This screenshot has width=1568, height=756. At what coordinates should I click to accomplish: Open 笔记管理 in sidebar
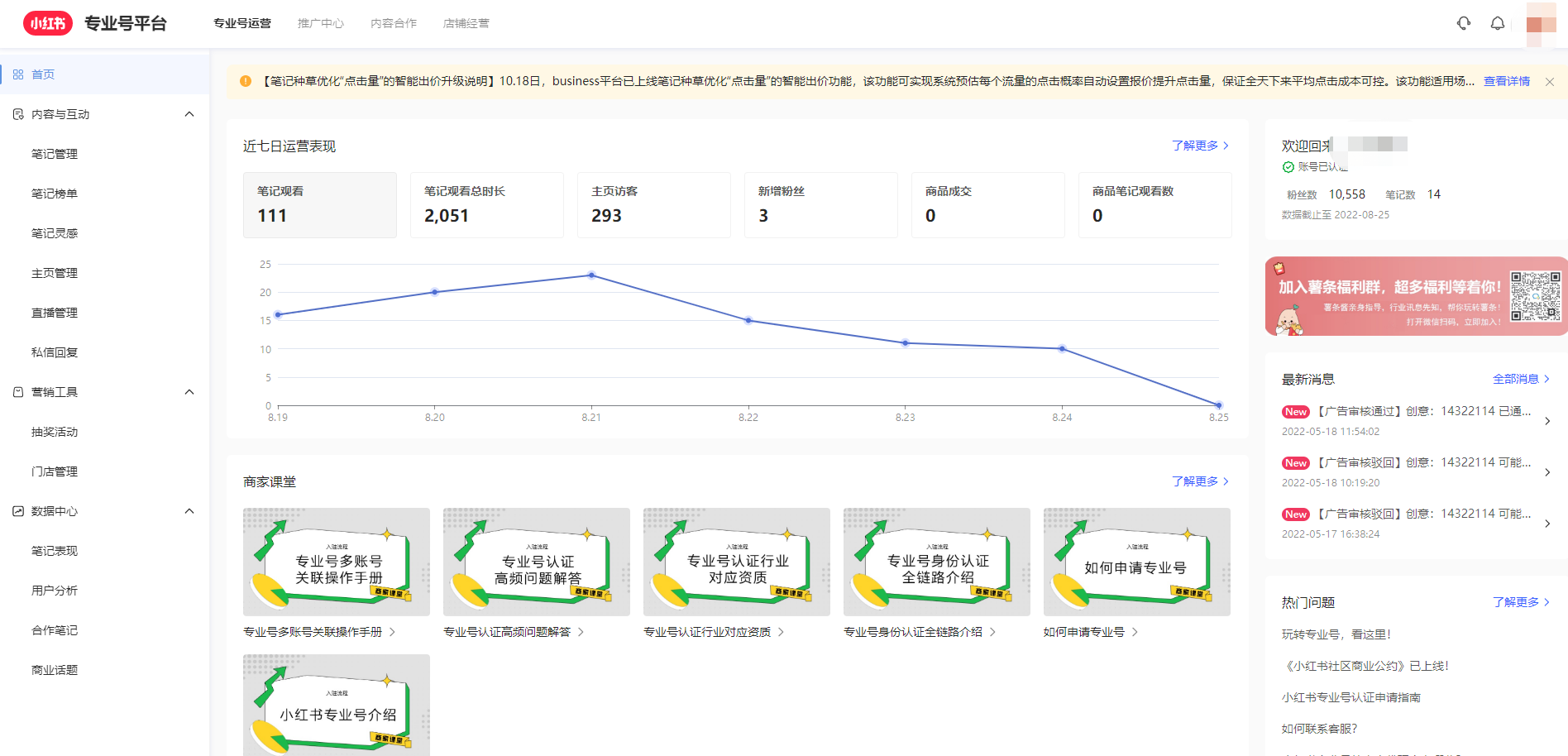tap(55, 154)
